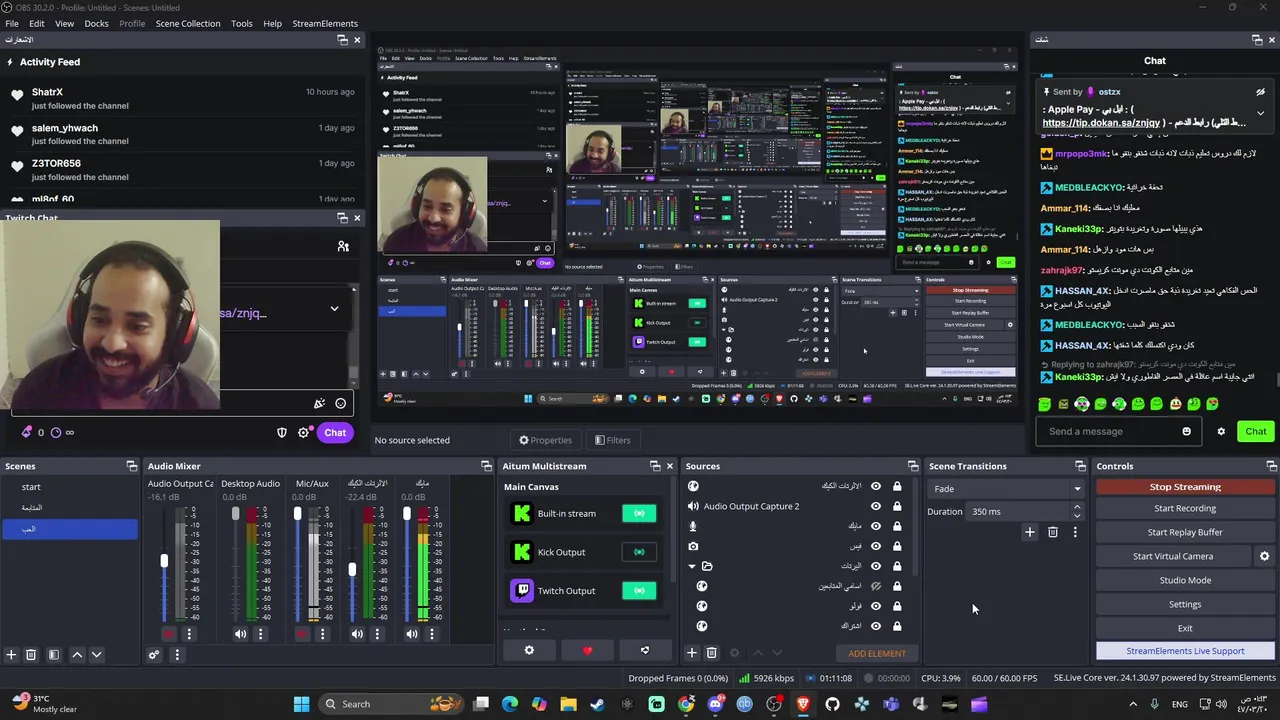Open chat settings gear next to Chat button
The height and width of the screenshot is (720, 1280).
(1221, 432)
